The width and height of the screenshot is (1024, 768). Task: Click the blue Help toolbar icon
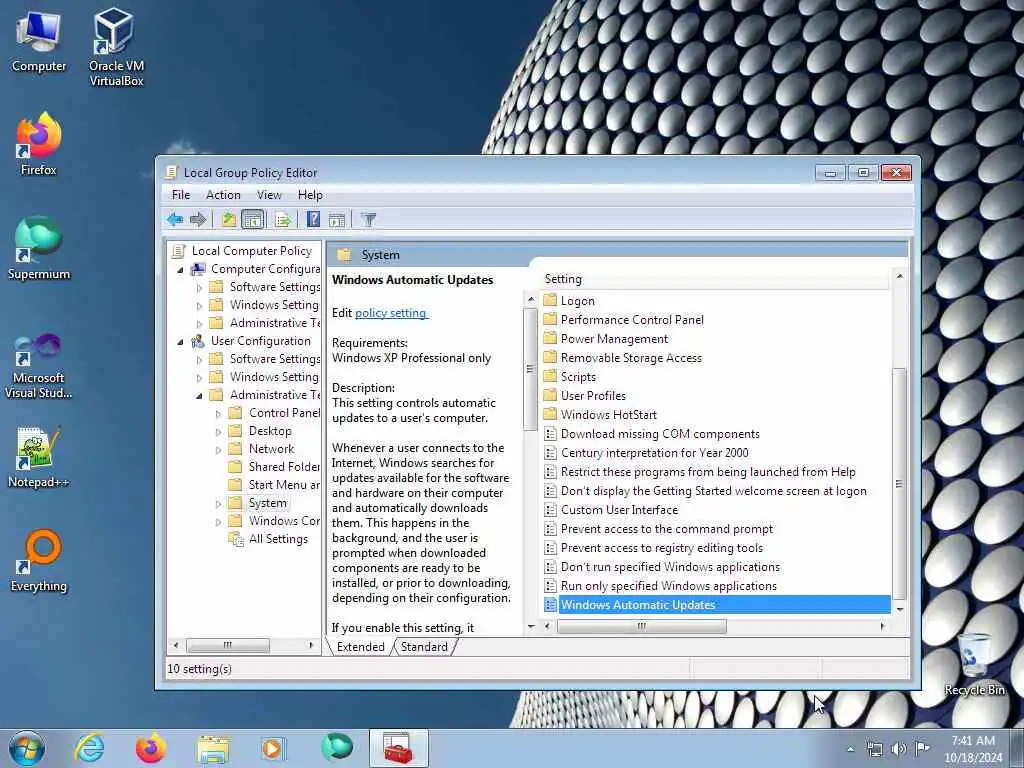click(313, 219)
